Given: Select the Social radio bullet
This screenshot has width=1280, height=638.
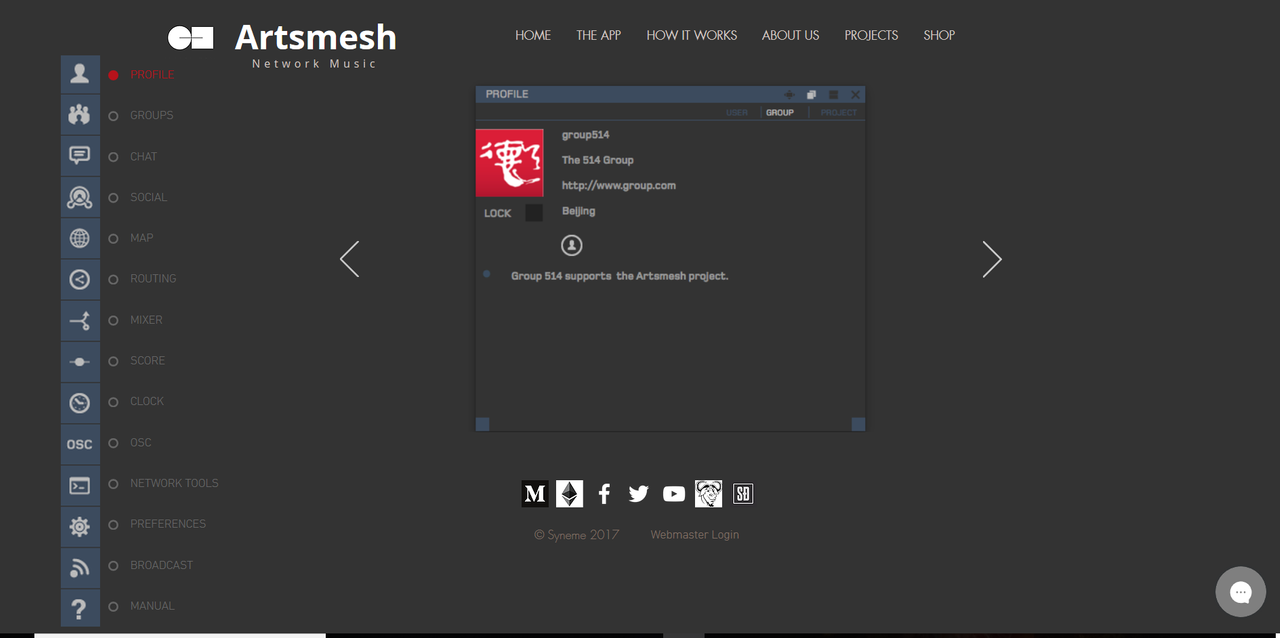Looking at the screenshot, I should (113, 198).
